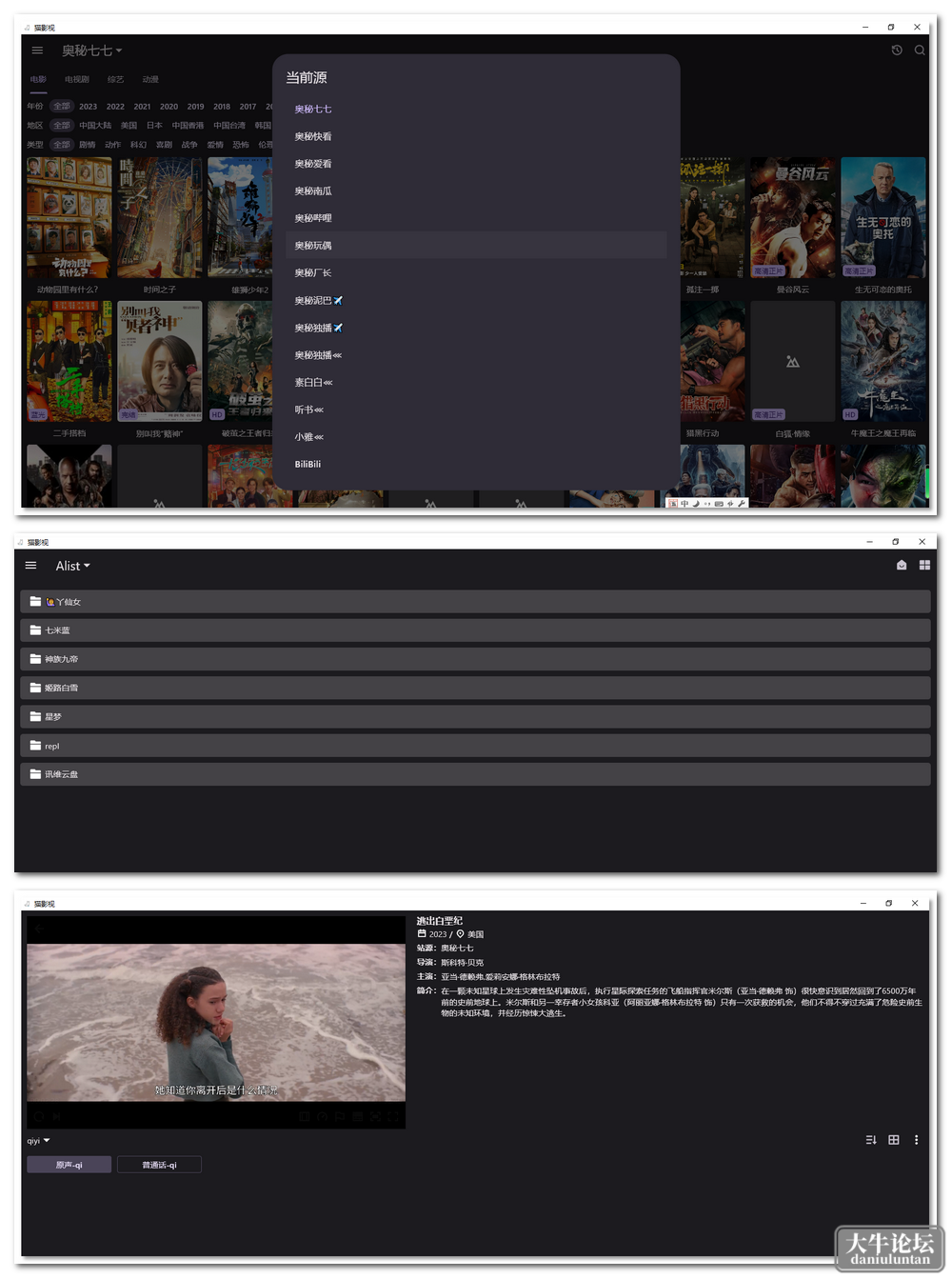Switch Alist to grid view icon
The height and width of the screenshot is (1279, 952).
[924, 566]
